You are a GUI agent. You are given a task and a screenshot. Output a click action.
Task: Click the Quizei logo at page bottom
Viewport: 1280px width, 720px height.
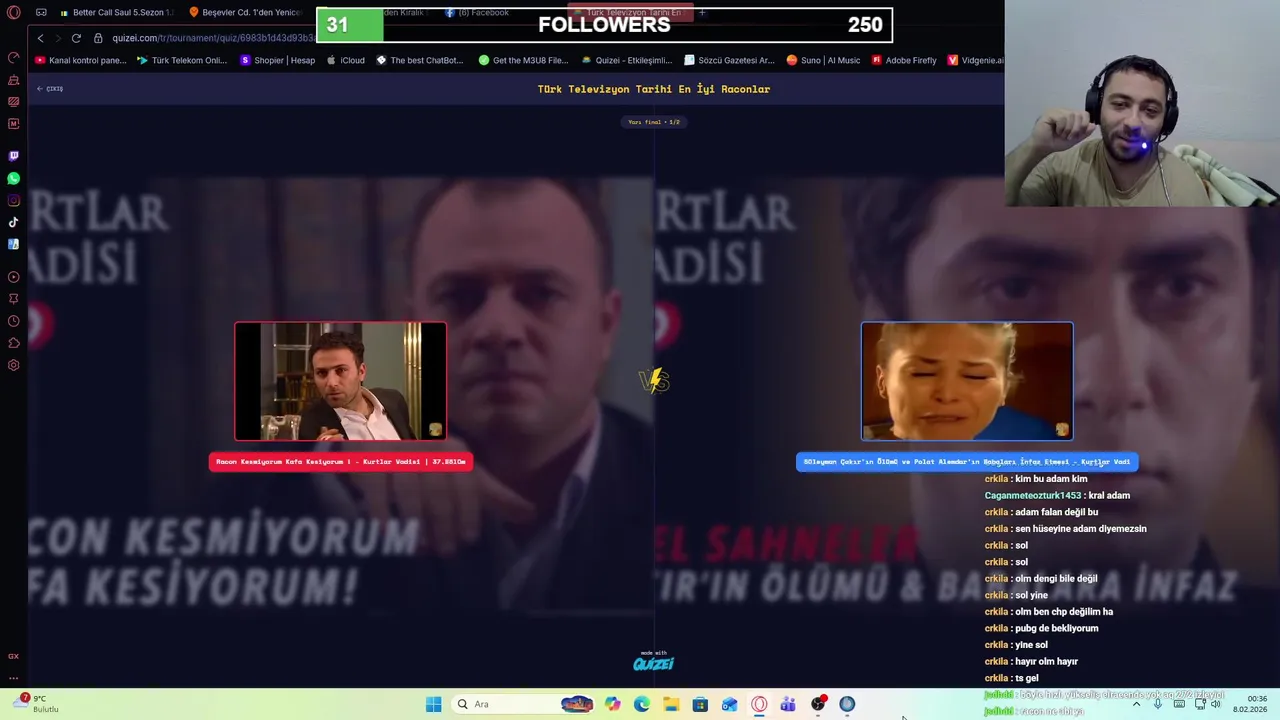(653, 662)
